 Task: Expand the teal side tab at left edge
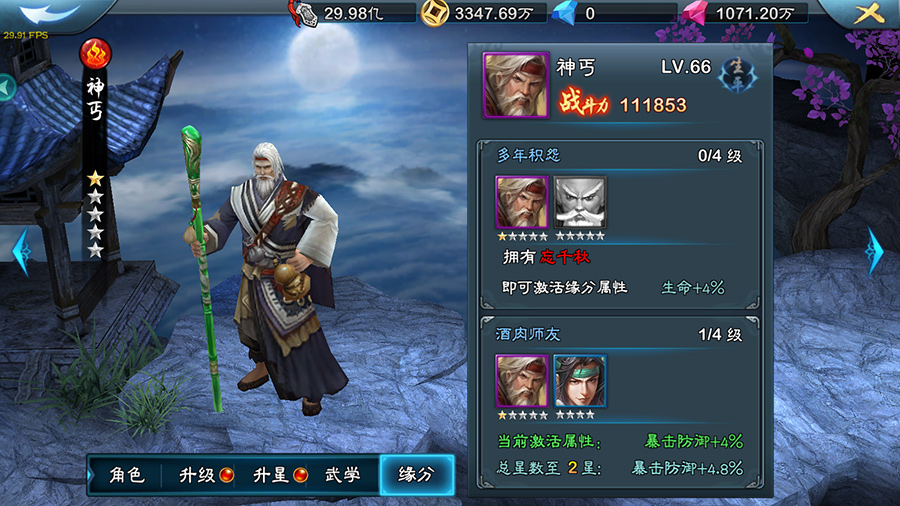tap(6, 87)
